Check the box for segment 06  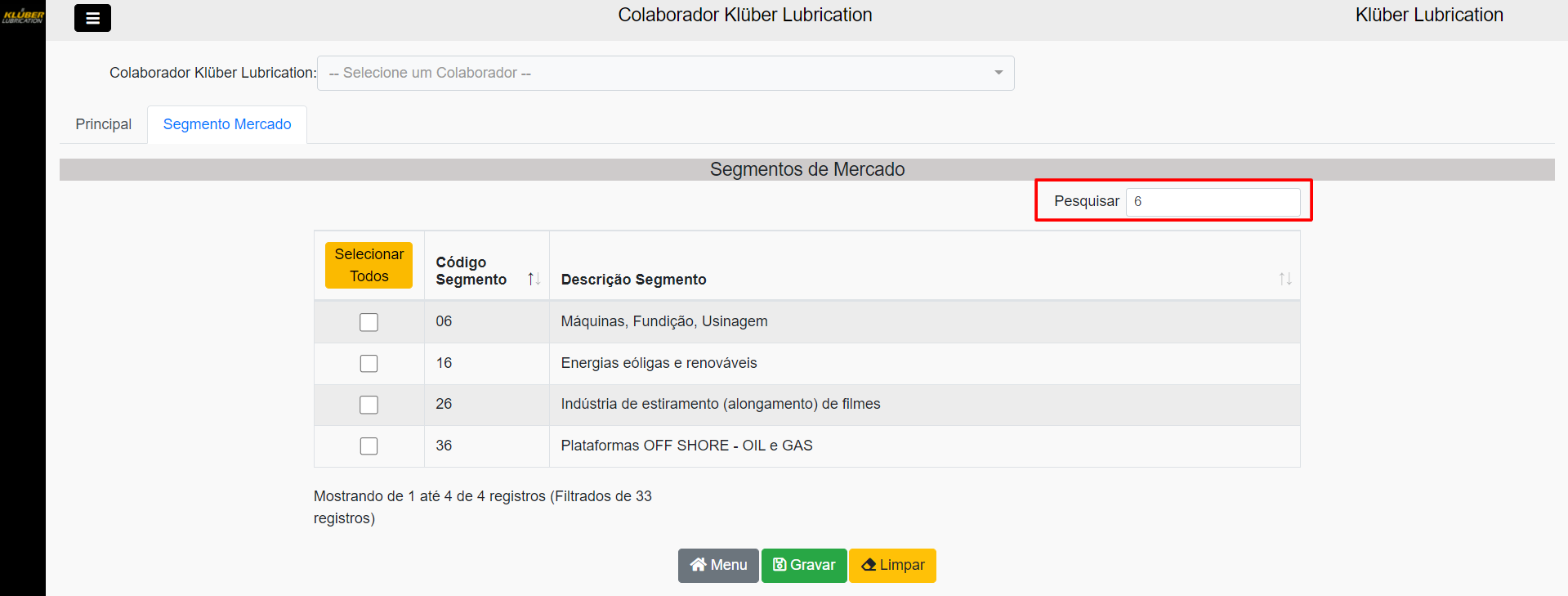pyautogui.click(x=369, y=322)
